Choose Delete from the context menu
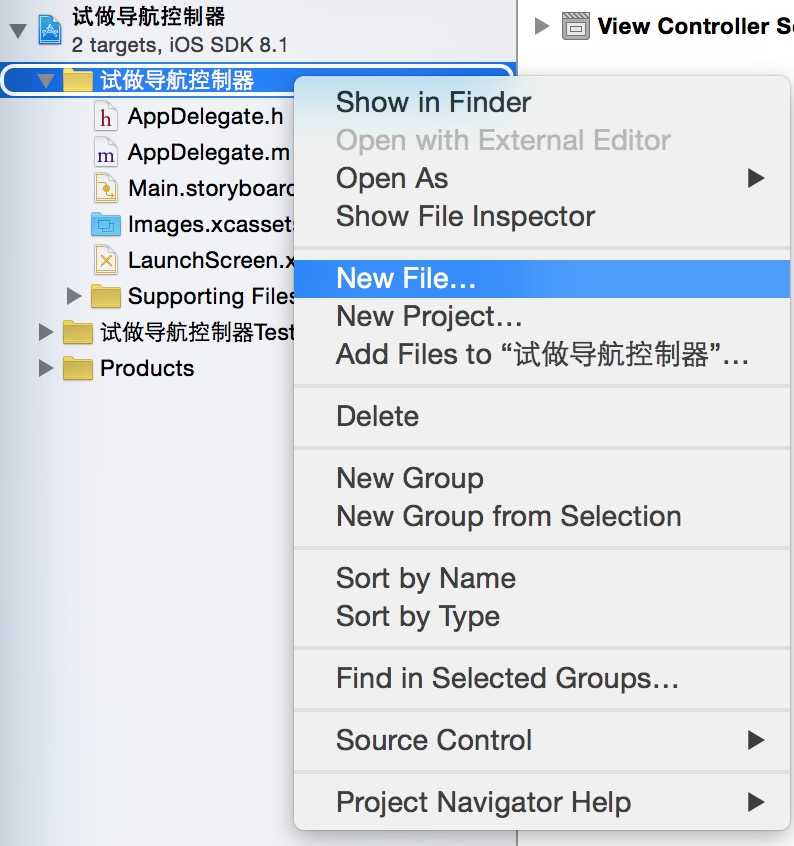This screenshot has height=846, width=794. pos(377,416)
